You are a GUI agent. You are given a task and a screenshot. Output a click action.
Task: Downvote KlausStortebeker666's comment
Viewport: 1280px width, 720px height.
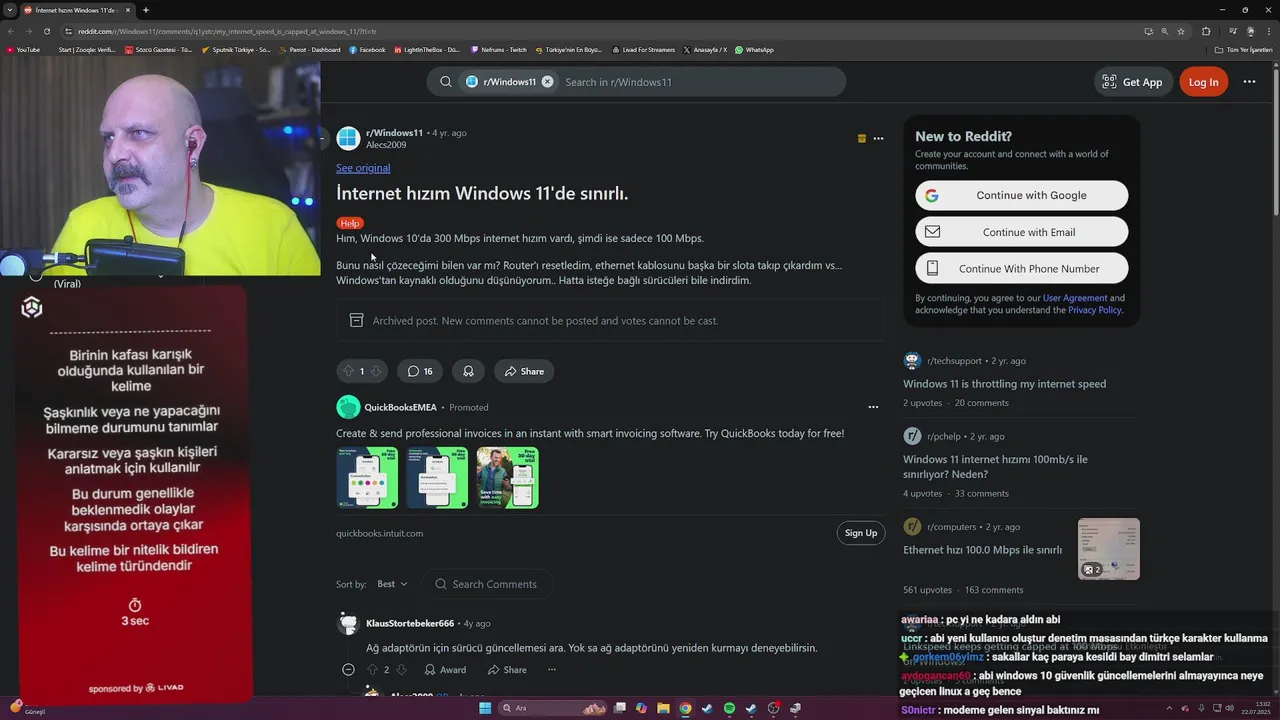[401, 670]
